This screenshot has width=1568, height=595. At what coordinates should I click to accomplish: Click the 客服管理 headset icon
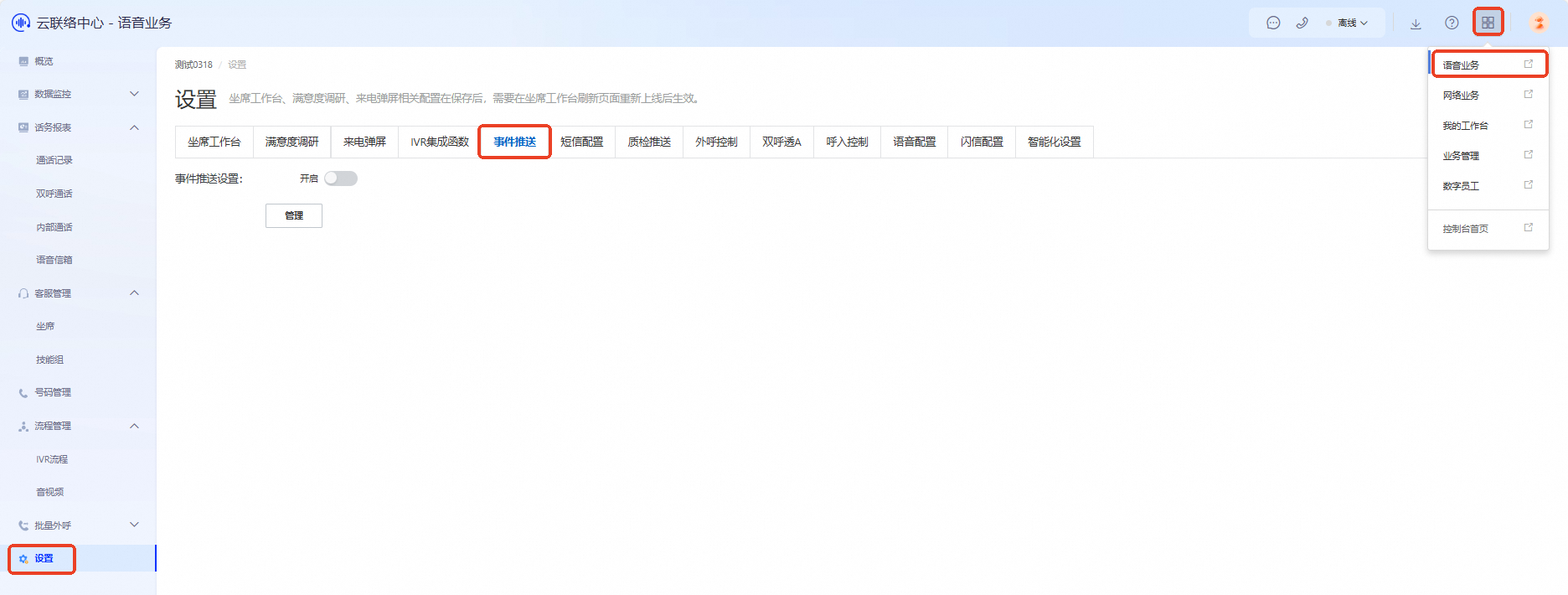point(23,293)
